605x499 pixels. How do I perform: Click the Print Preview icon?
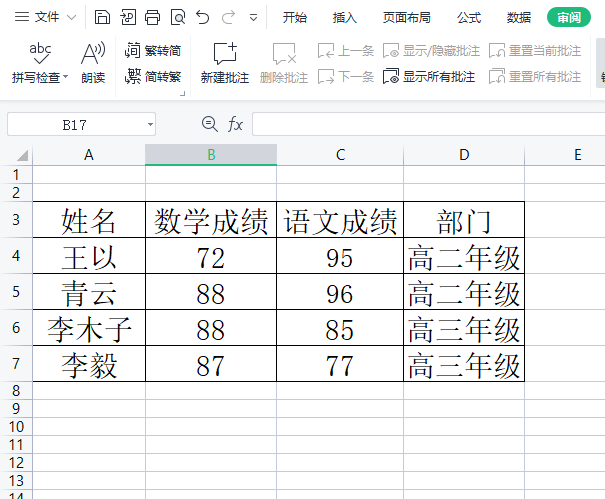click(178, 17)
